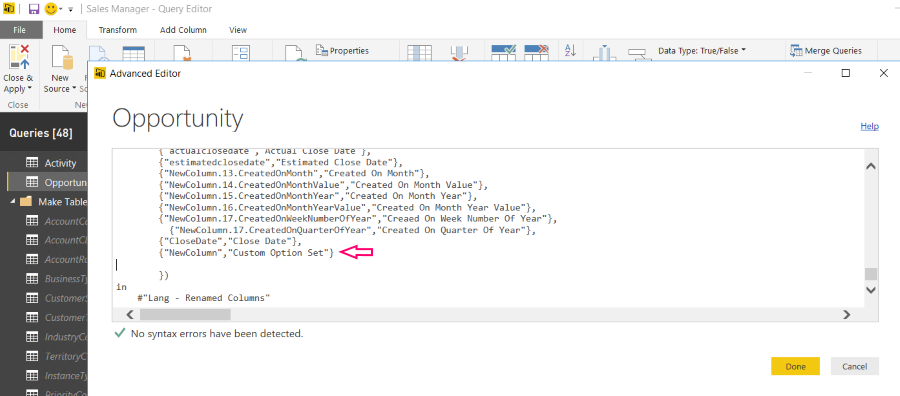
Task: Click the #"Lang - Renamed Columns" line
Action: tap(204, 298)
